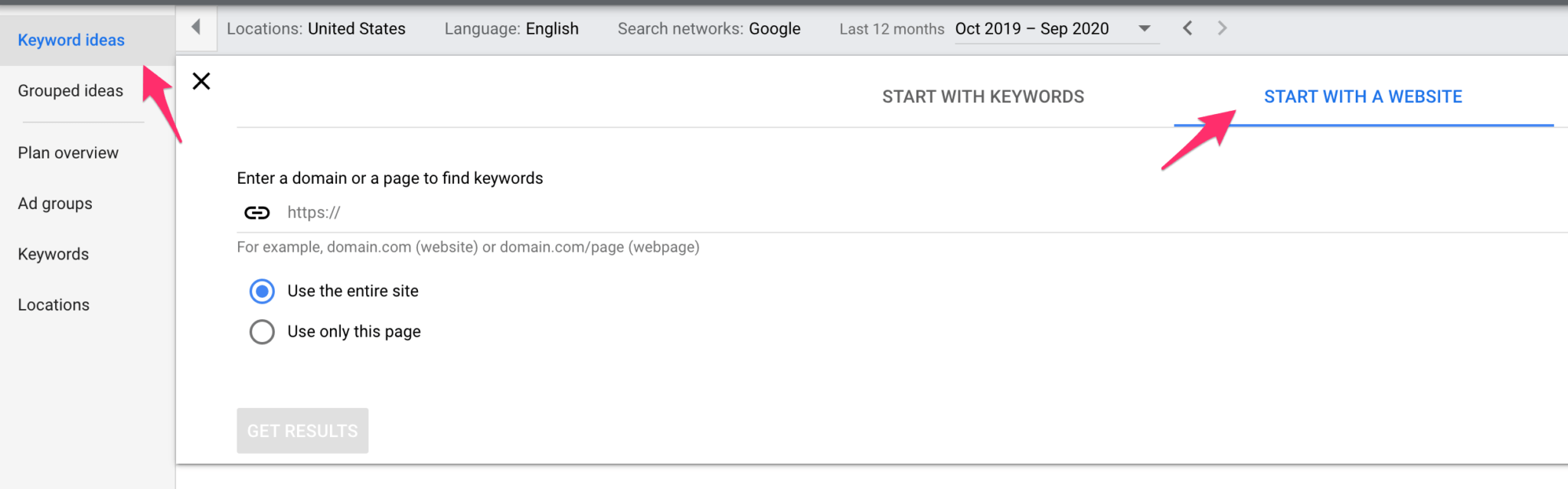Click the left chevron for previous date range
This screenshot has height=489, width=1568.
[x=1187, y=28]
